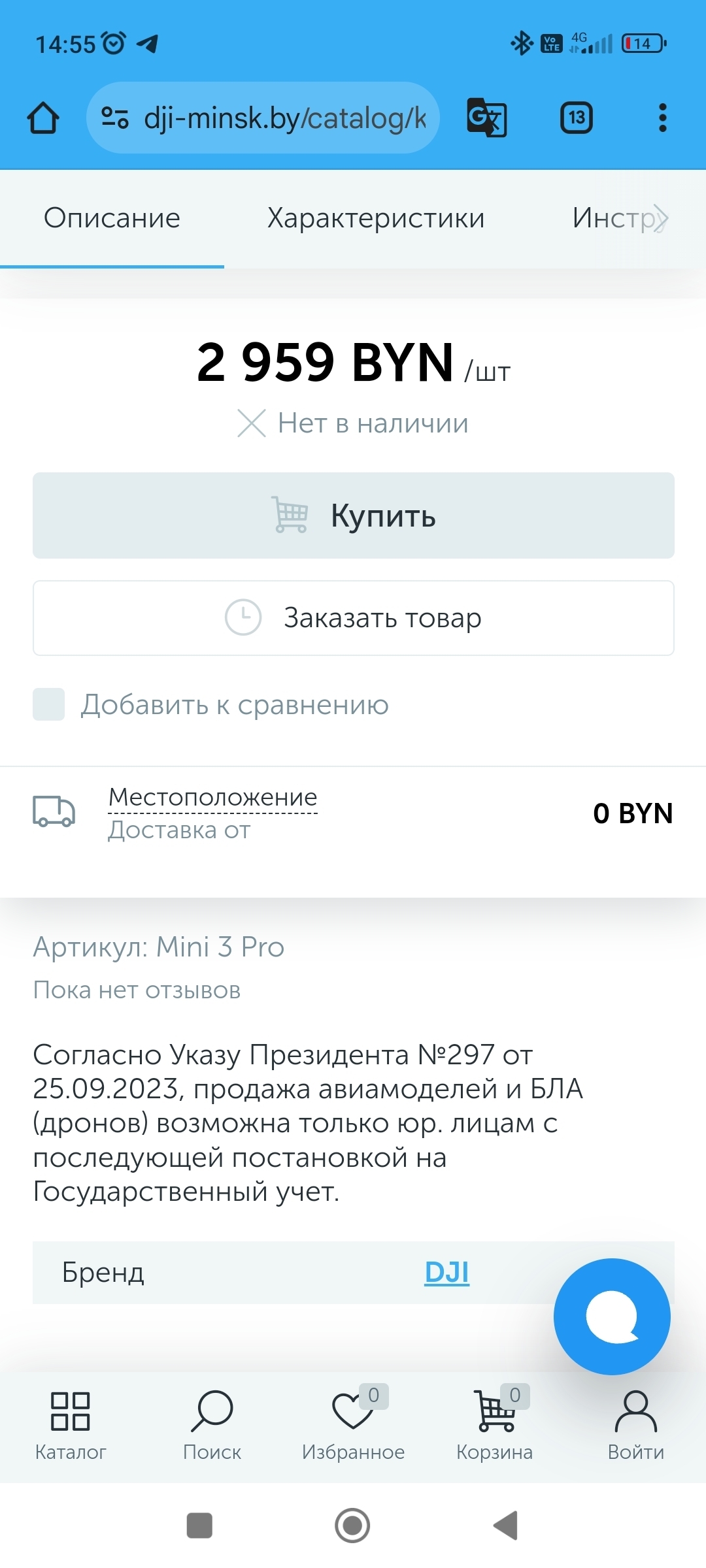Check the Добавить к сравнению checkbox
Screen dimensions: 706x1568
(x=49, y=704)
